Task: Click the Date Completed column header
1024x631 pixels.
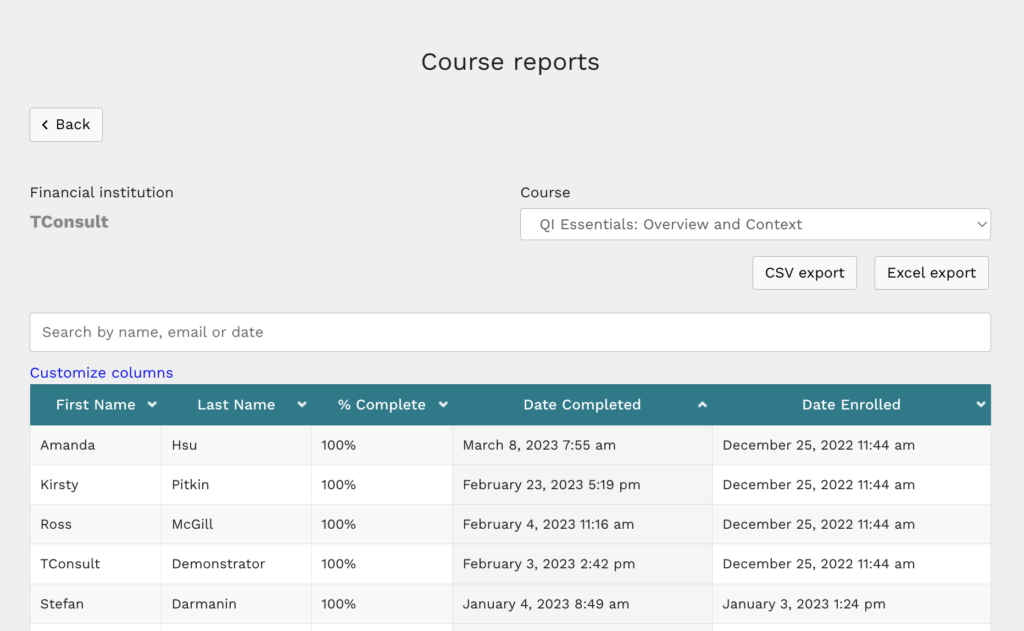Action: [x=581, y=404]
